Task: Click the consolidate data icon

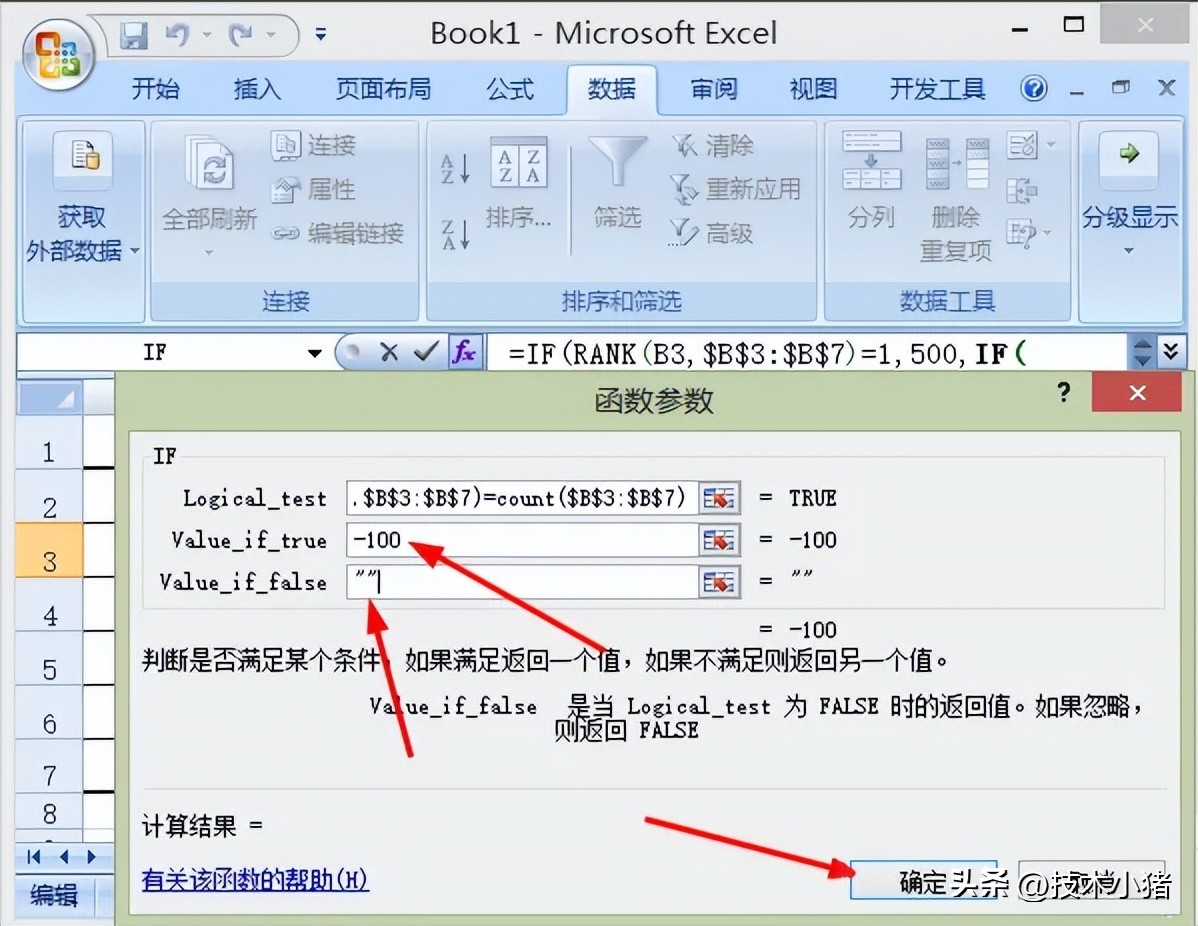Action: pyautogui.click(x=1022, y=189)
